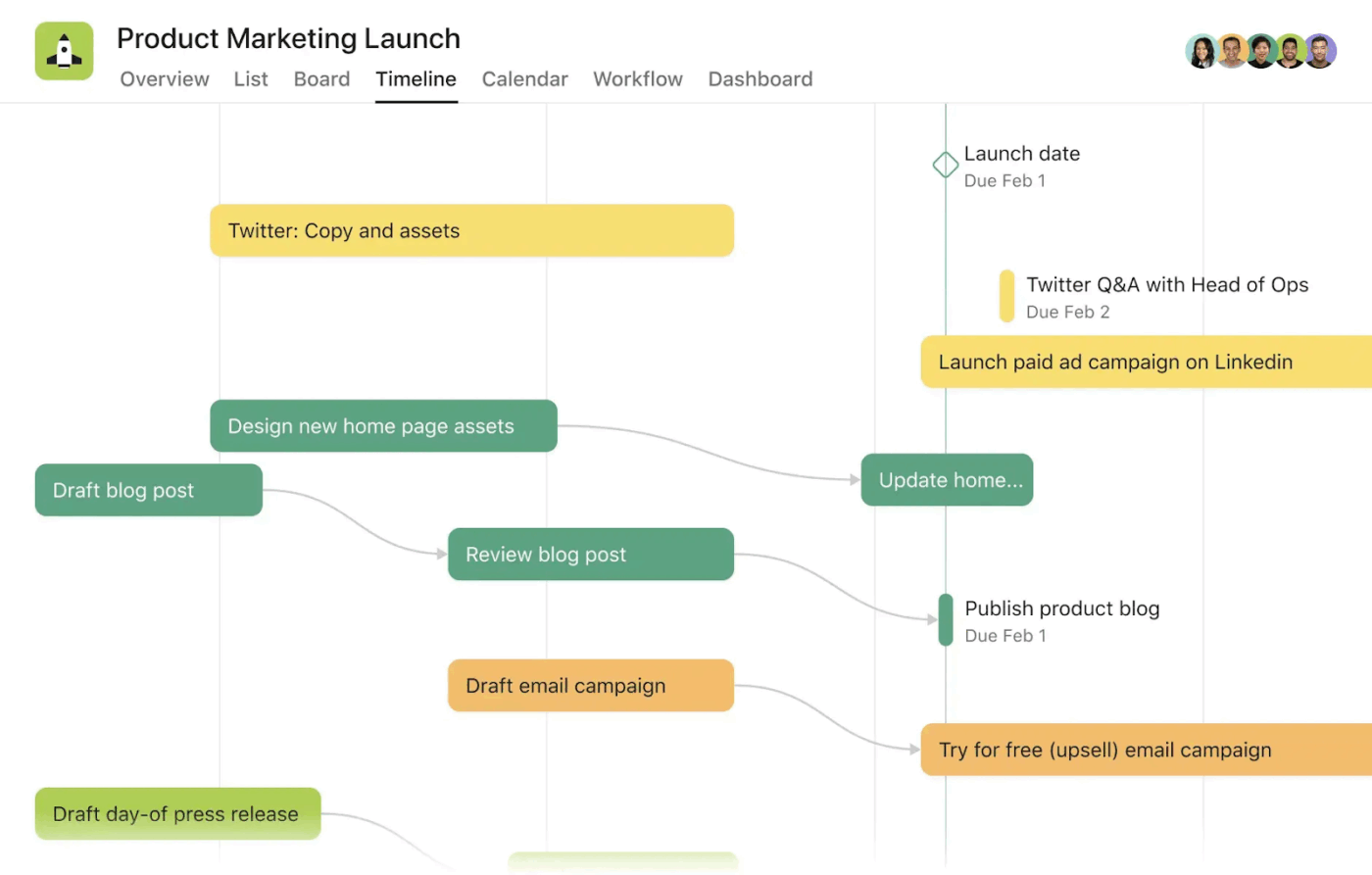Open the Twitter: Copy and assets task
Viewport: 1372px width, 875px height.
click(x=471, y=230)
